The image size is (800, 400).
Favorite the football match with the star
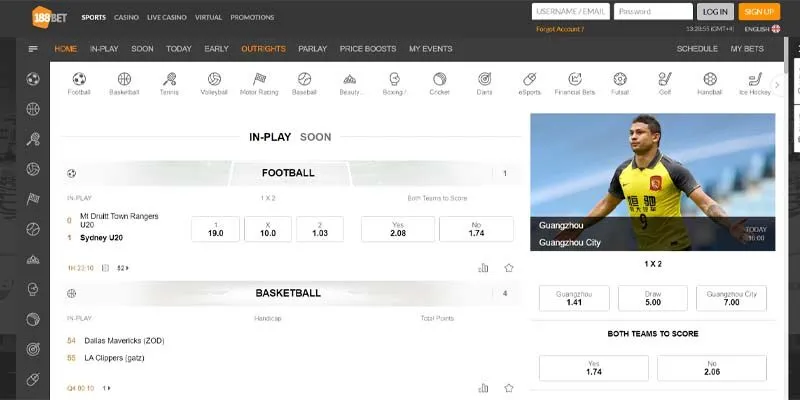click(x=509, y=268)
